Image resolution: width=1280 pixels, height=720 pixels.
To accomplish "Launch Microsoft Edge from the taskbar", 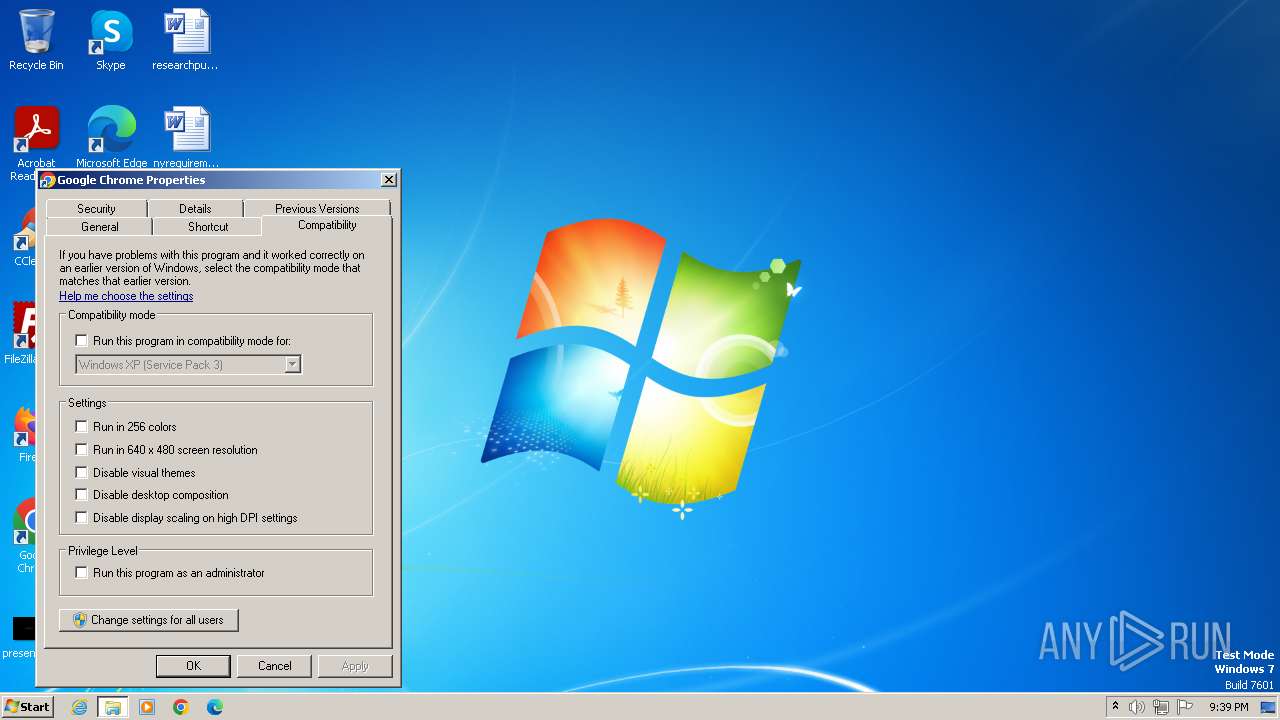I will coord(215,707).
